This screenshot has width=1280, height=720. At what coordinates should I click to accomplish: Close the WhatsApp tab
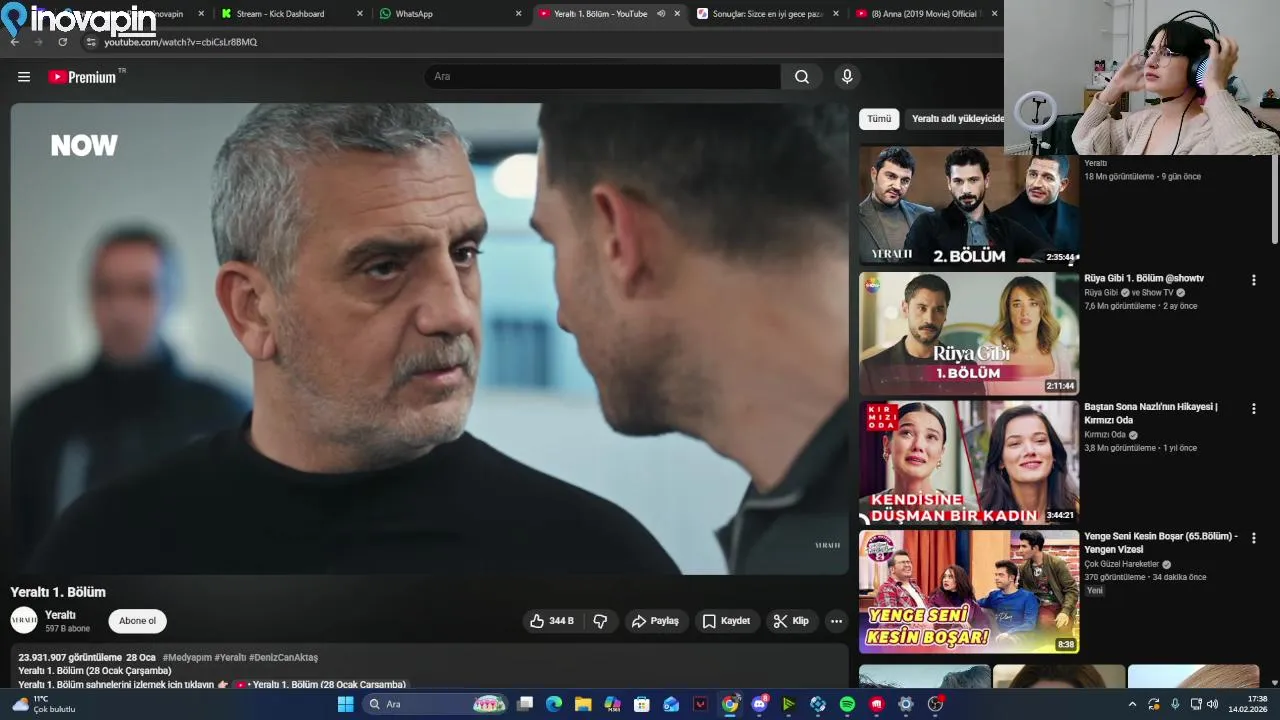pos(518,14)
